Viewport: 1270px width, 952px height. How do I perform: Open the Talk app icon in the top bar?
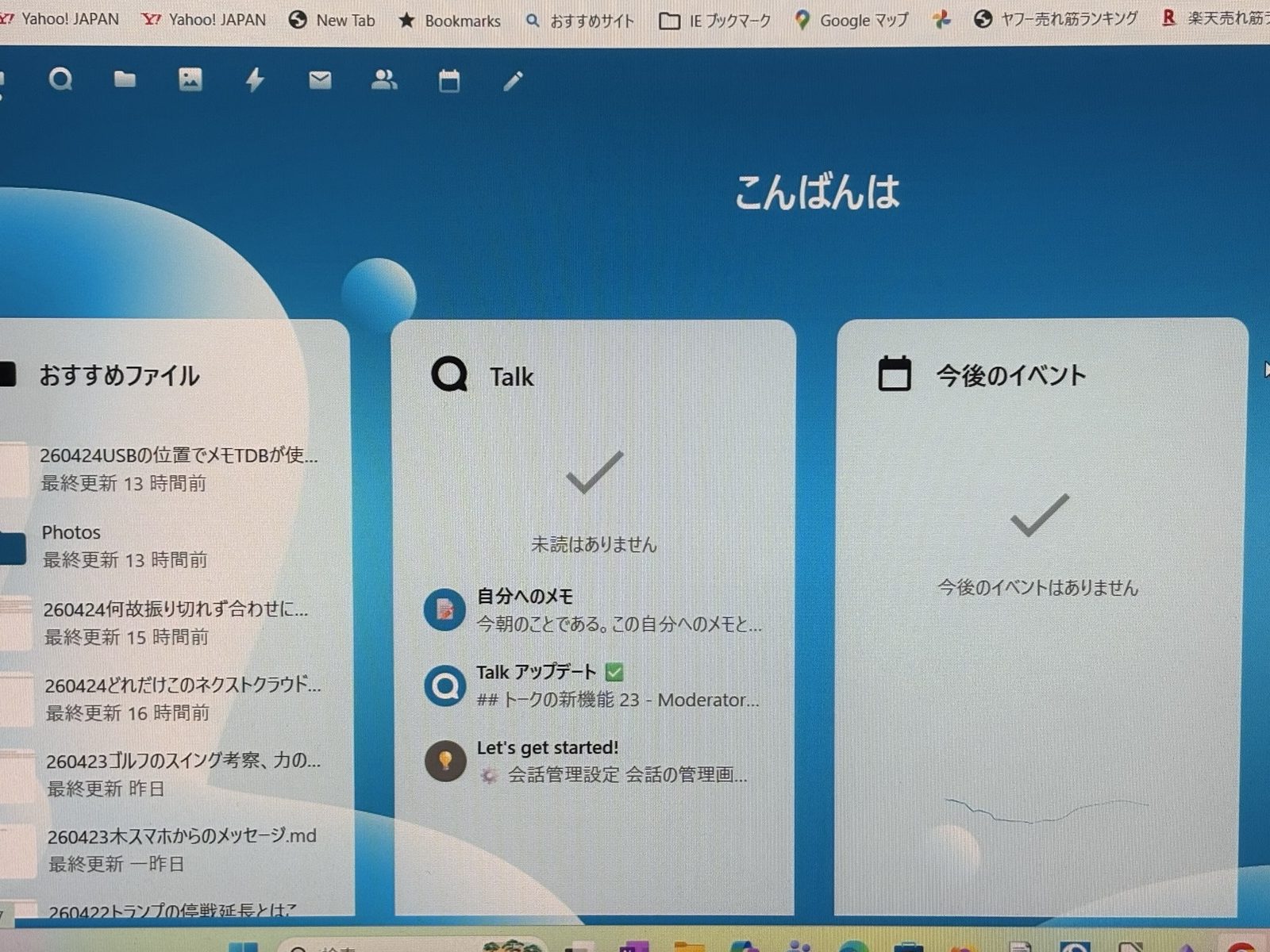click(60, 79)
